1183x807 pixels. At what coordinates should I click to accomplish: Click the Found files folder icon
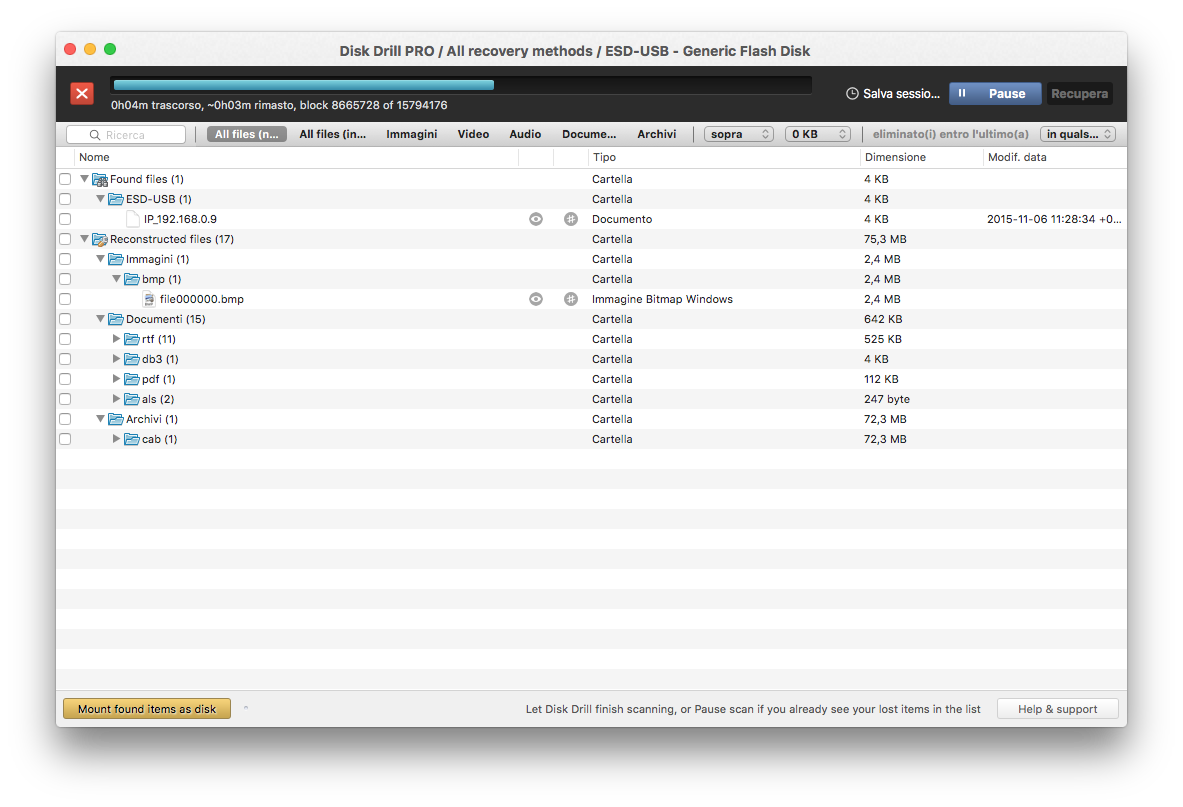(x=100, y=180)
